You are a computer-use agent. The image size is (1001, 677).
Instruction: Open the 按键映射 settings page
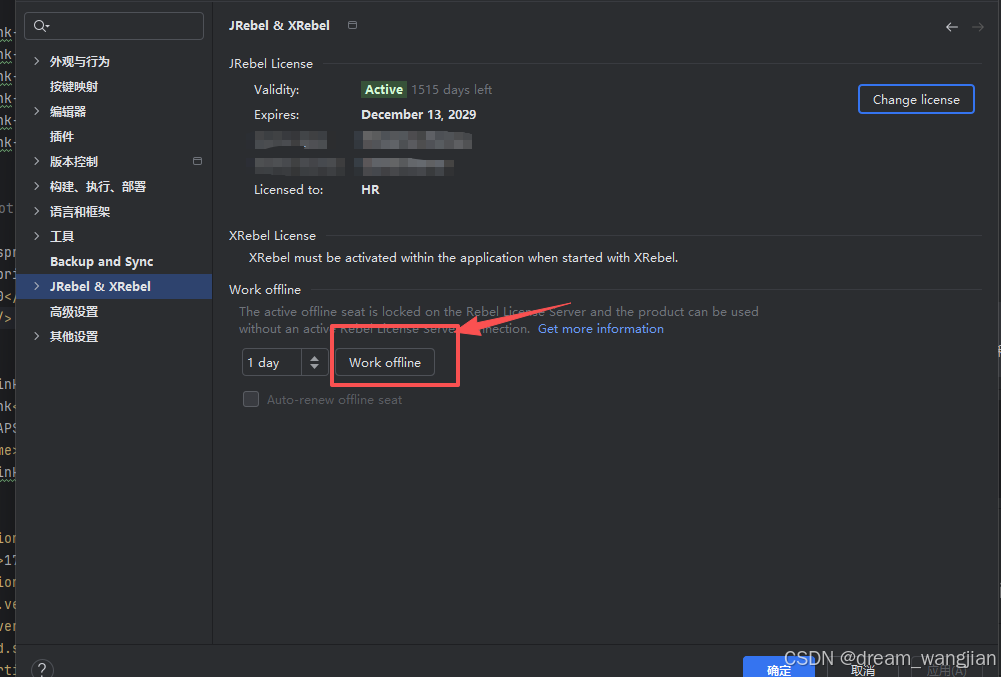point(74,86)
